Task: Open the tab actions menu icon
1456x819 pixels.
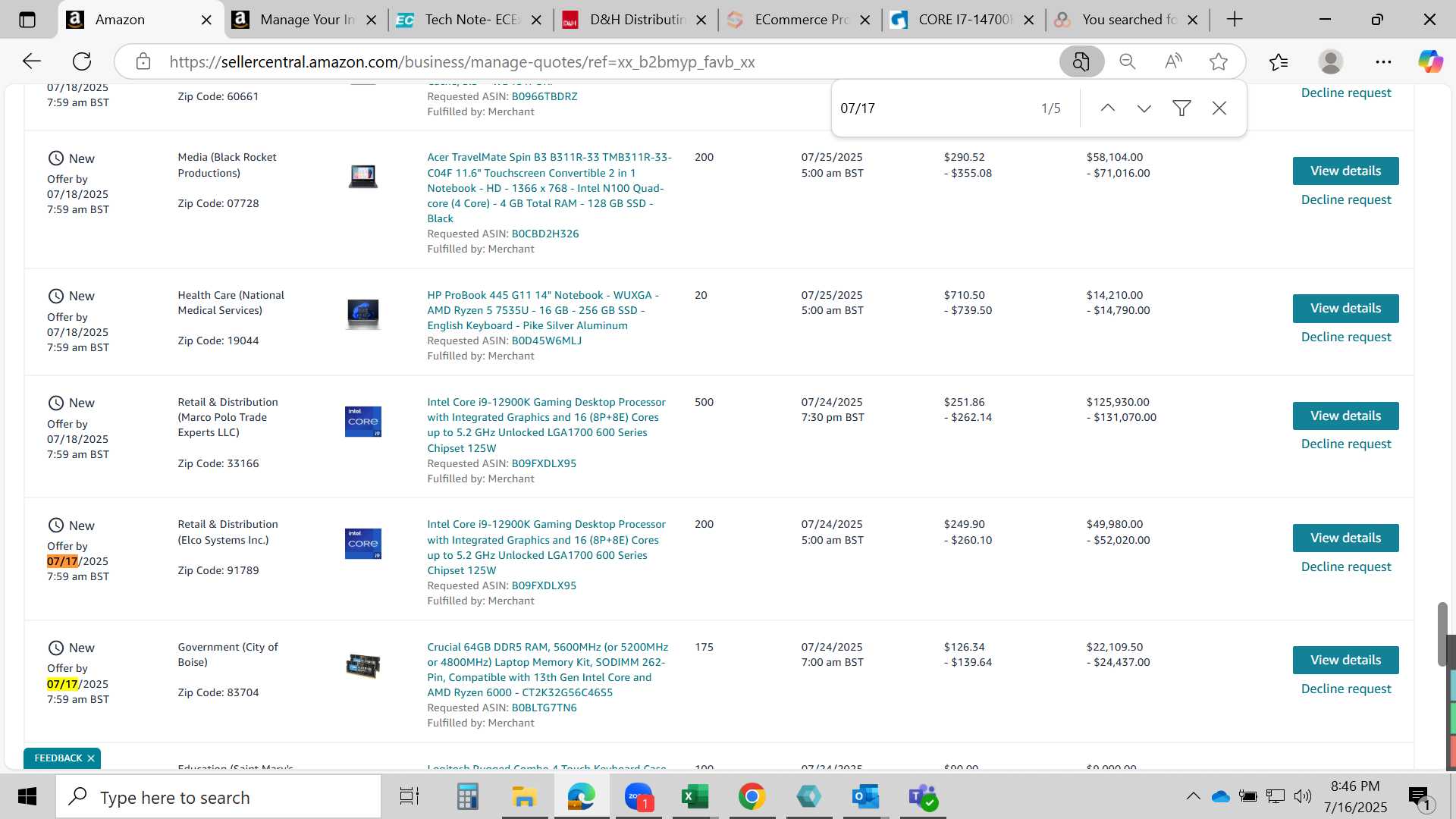Action: coord(27,20)
